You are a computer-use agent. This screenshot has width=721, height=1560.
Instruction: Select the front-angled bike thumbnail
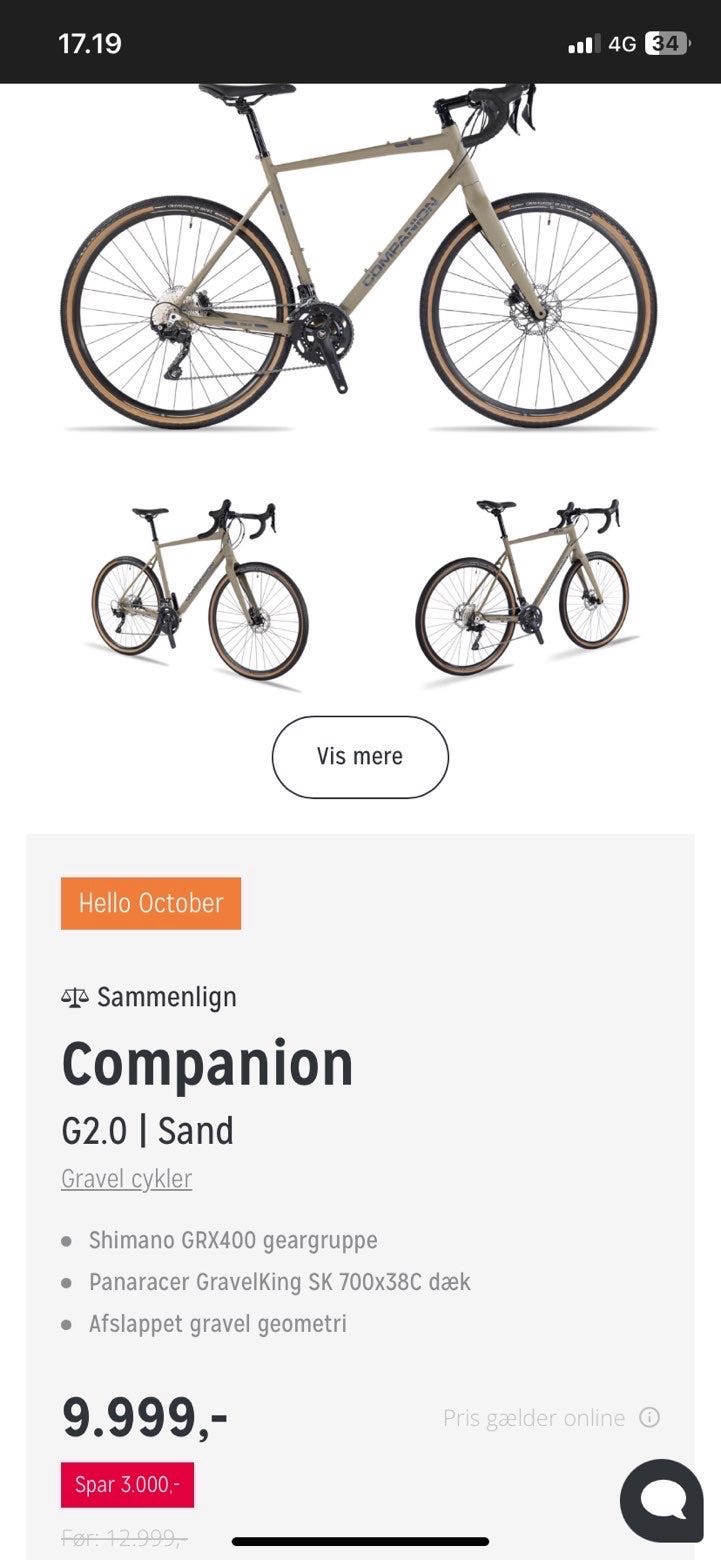tap(200, 590)
